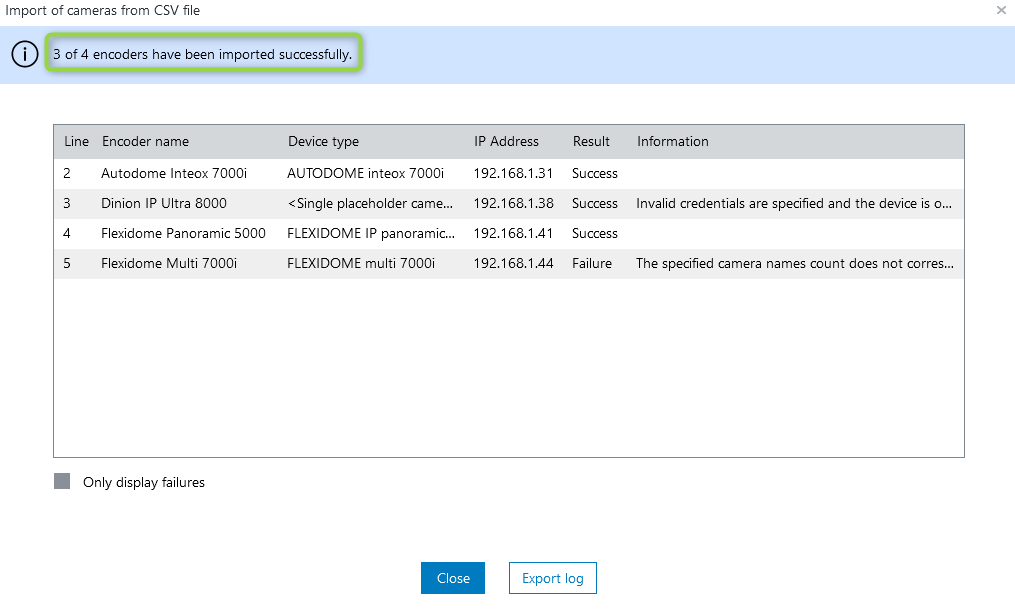
Task: Close the import dialog with the X icon
Action: coord(1001,10)
